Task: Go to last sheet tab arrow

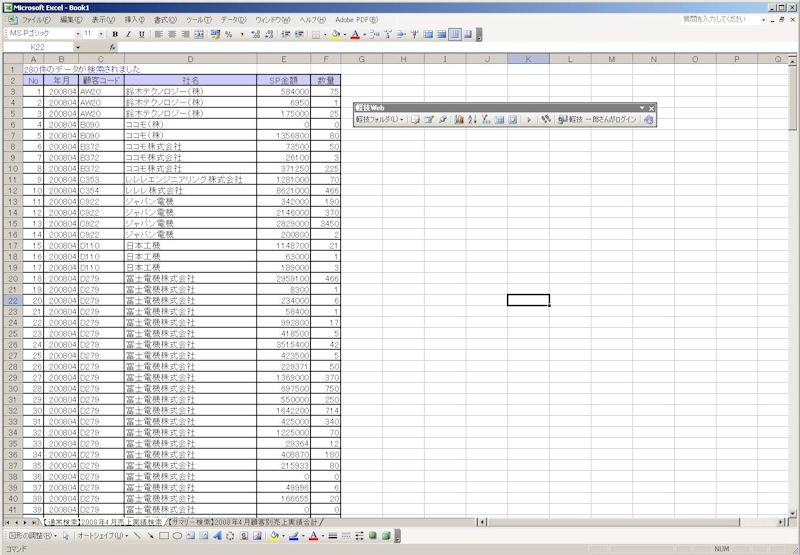Action: [34, 523]
